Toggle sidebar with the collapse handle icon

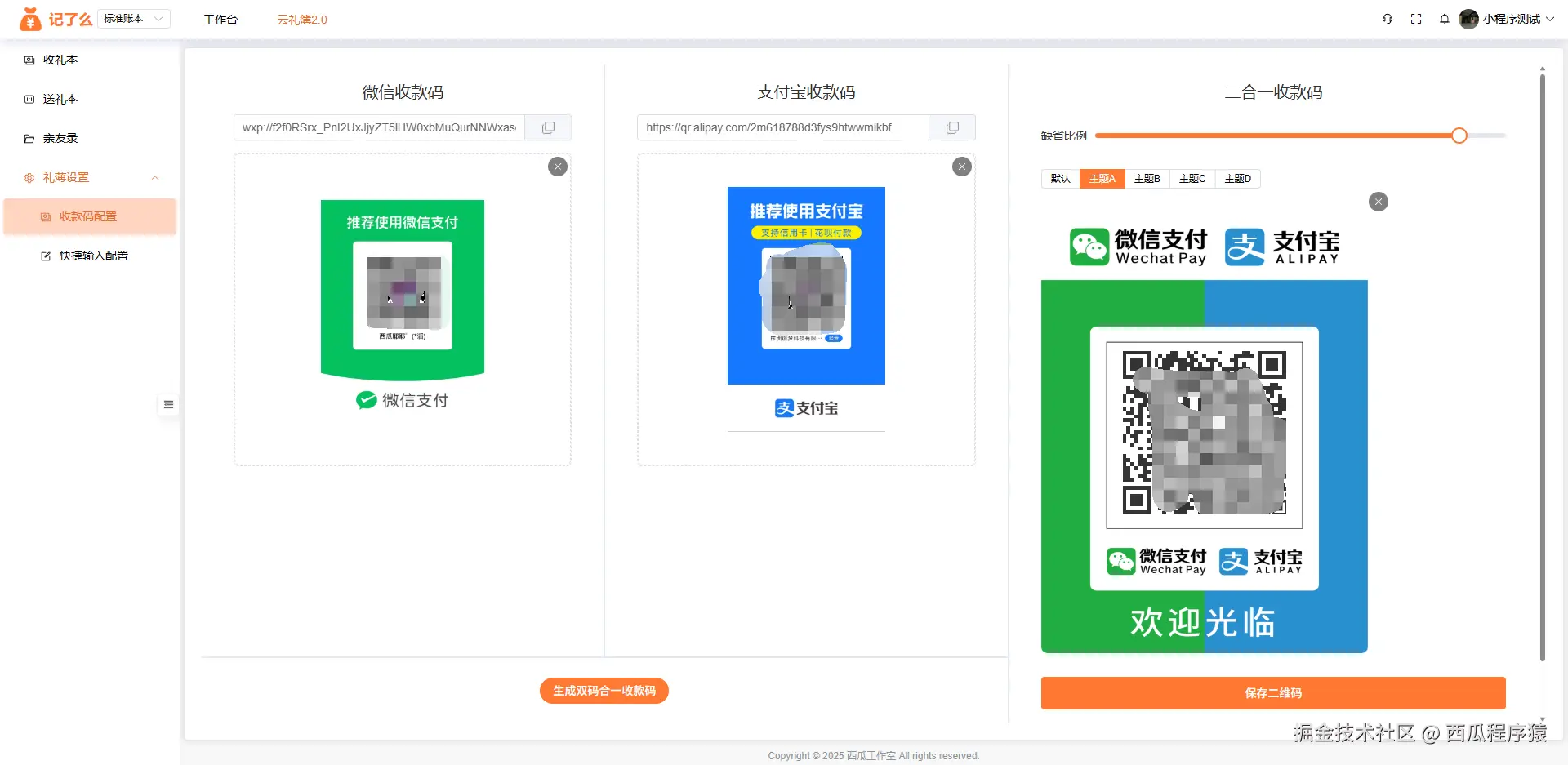click(168, 404)
